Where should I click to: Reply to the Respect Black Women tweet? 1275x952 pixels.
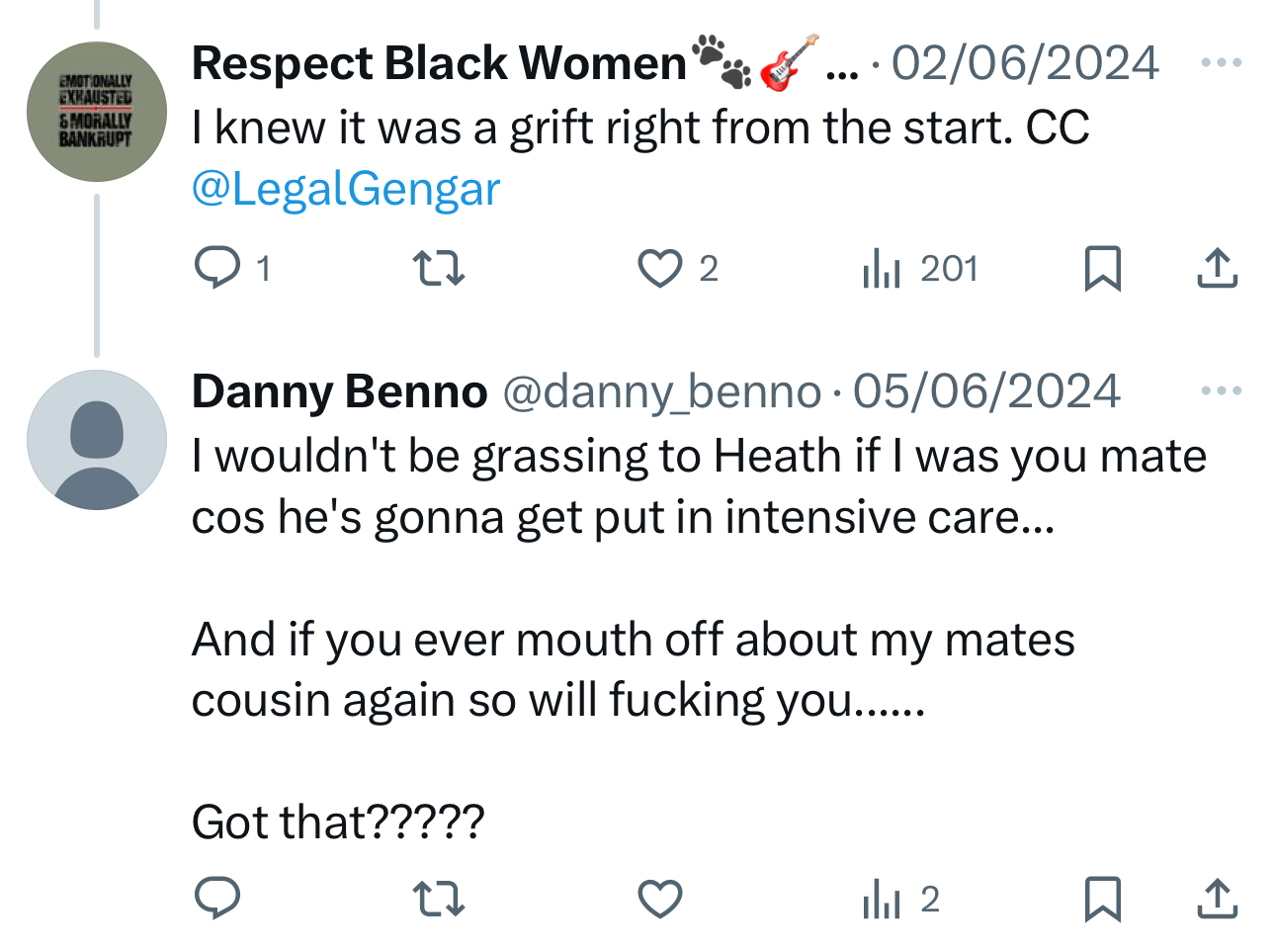[217, 268]
